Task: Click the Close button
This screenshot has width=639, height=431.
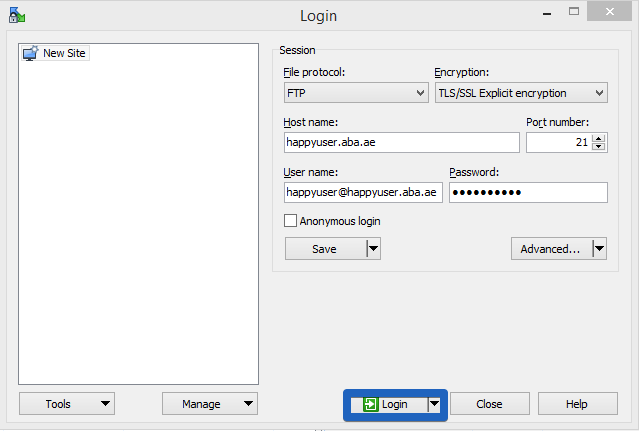Action: [x=489, y=404]
